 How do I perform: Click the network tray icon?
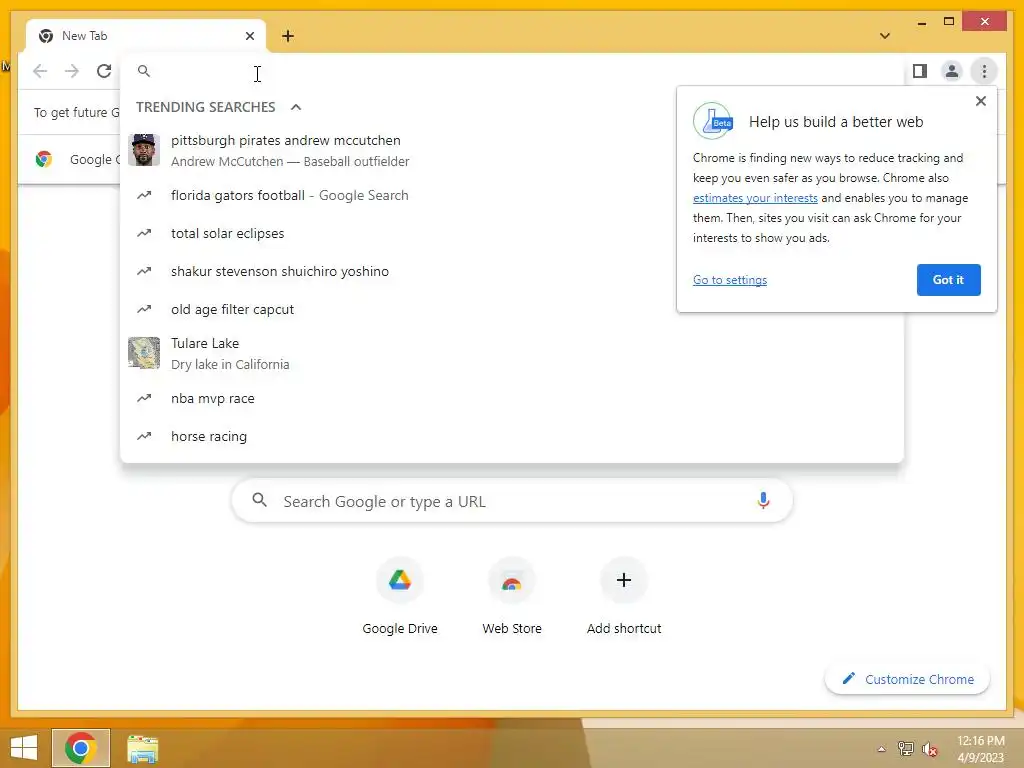[906, 748]
